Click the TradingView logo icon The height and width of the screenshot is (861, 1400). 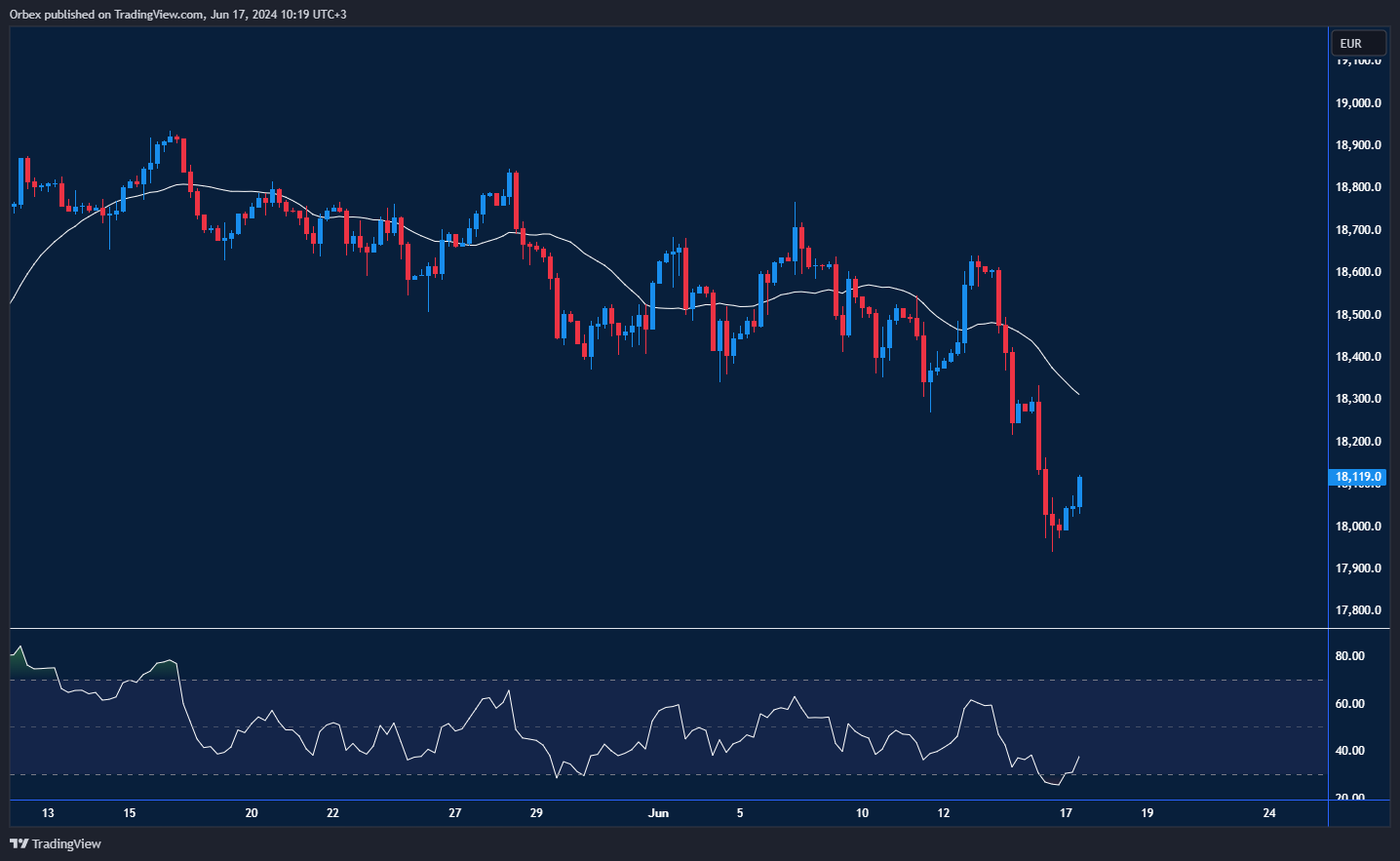point(19,843)
